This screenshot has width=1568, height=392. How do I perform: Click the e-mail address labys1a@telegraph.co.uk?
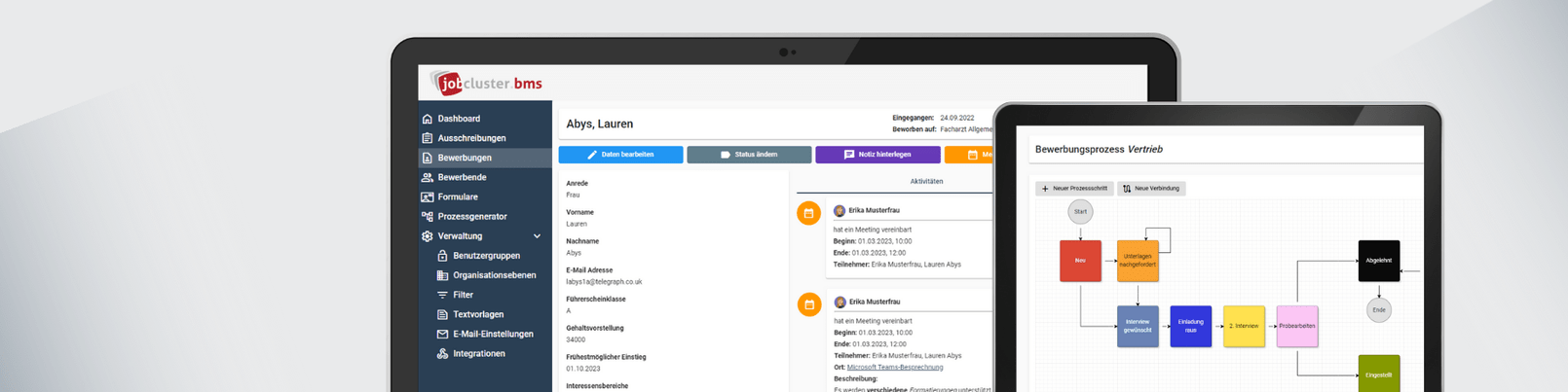pyautogui.click(x=604, y=282)
